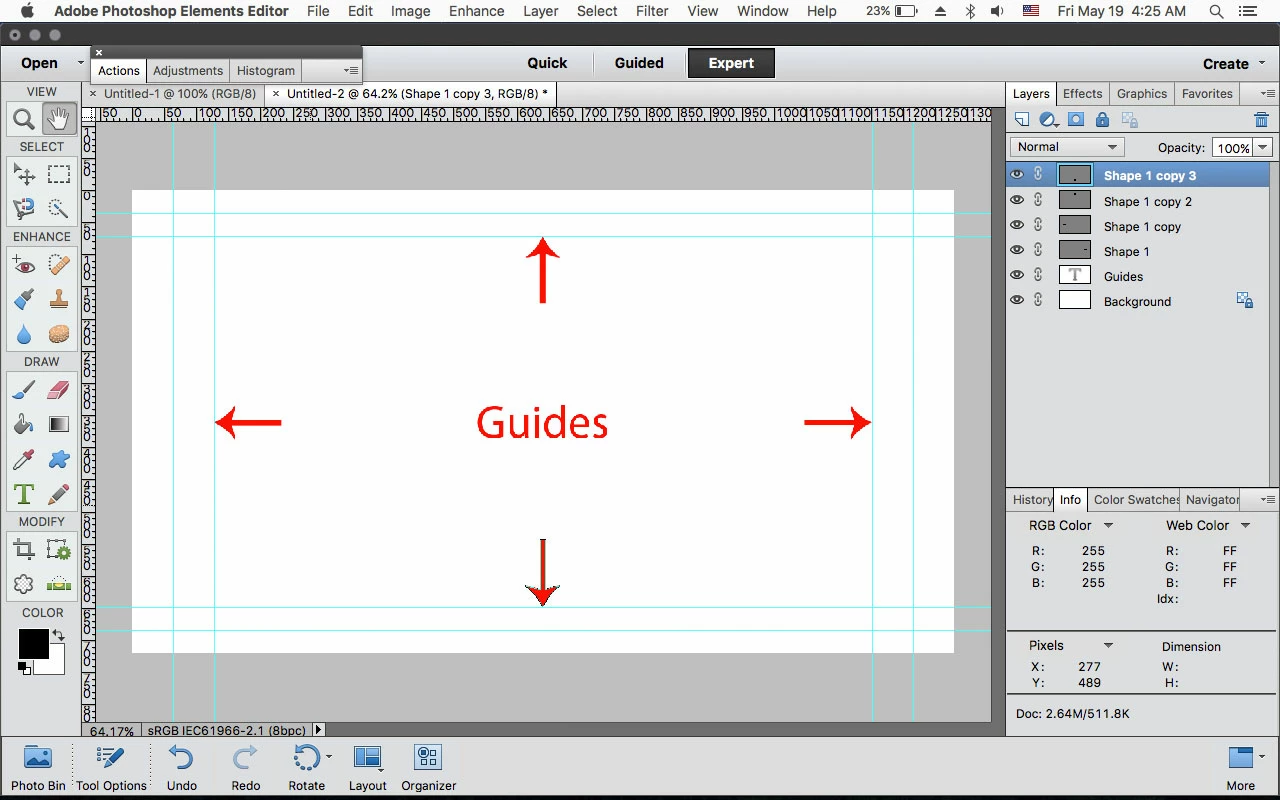1280x800 pixels.
Task: Select the Recompose tool
Action: point(59,549)
